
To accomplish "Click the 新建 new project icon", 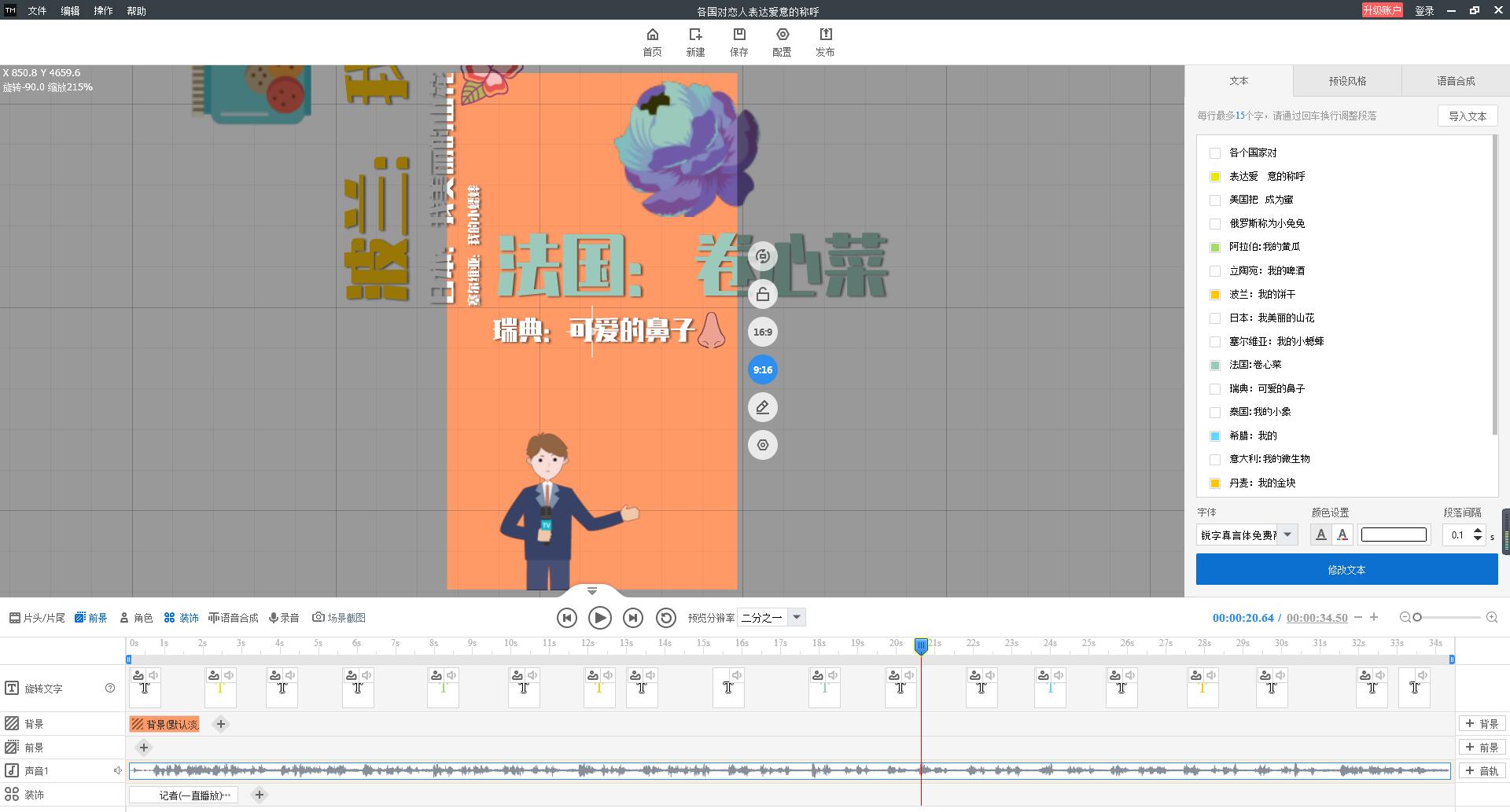I will pyautogui.click(x=695, y=42).
